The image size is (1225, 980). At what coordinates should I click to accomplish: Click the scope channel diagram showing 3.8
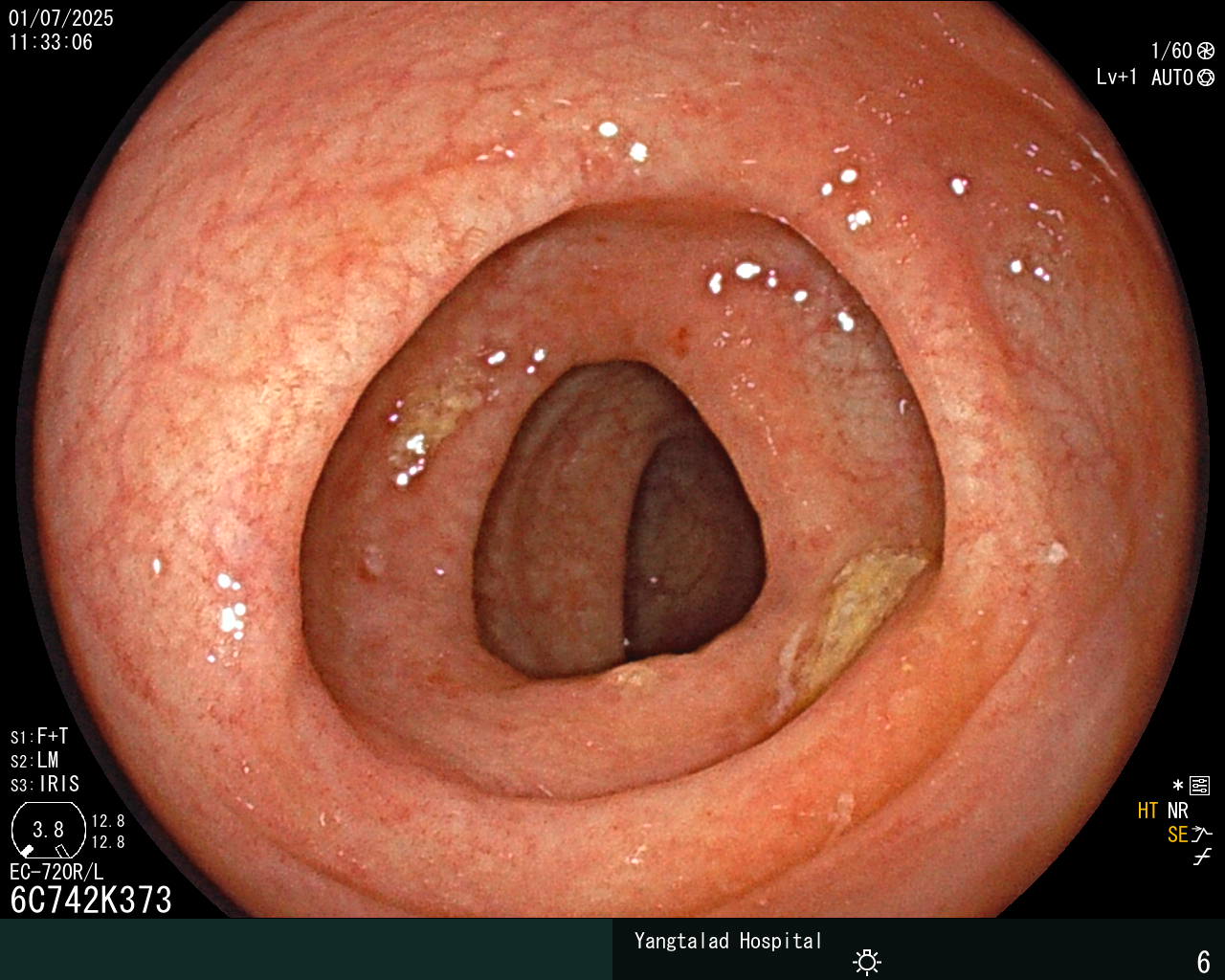point(49,830)
